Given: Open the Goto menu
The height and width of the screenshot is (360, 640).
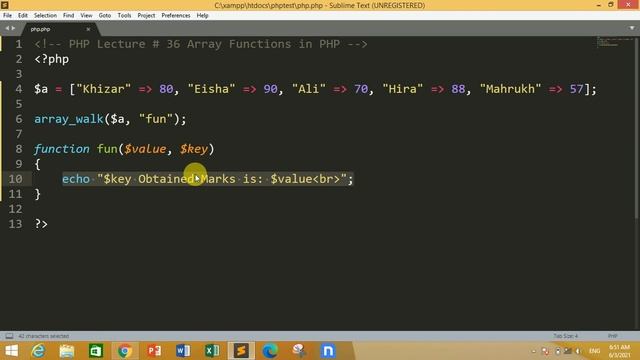Looking at the screenshot, I should click(x=105, y=16).
